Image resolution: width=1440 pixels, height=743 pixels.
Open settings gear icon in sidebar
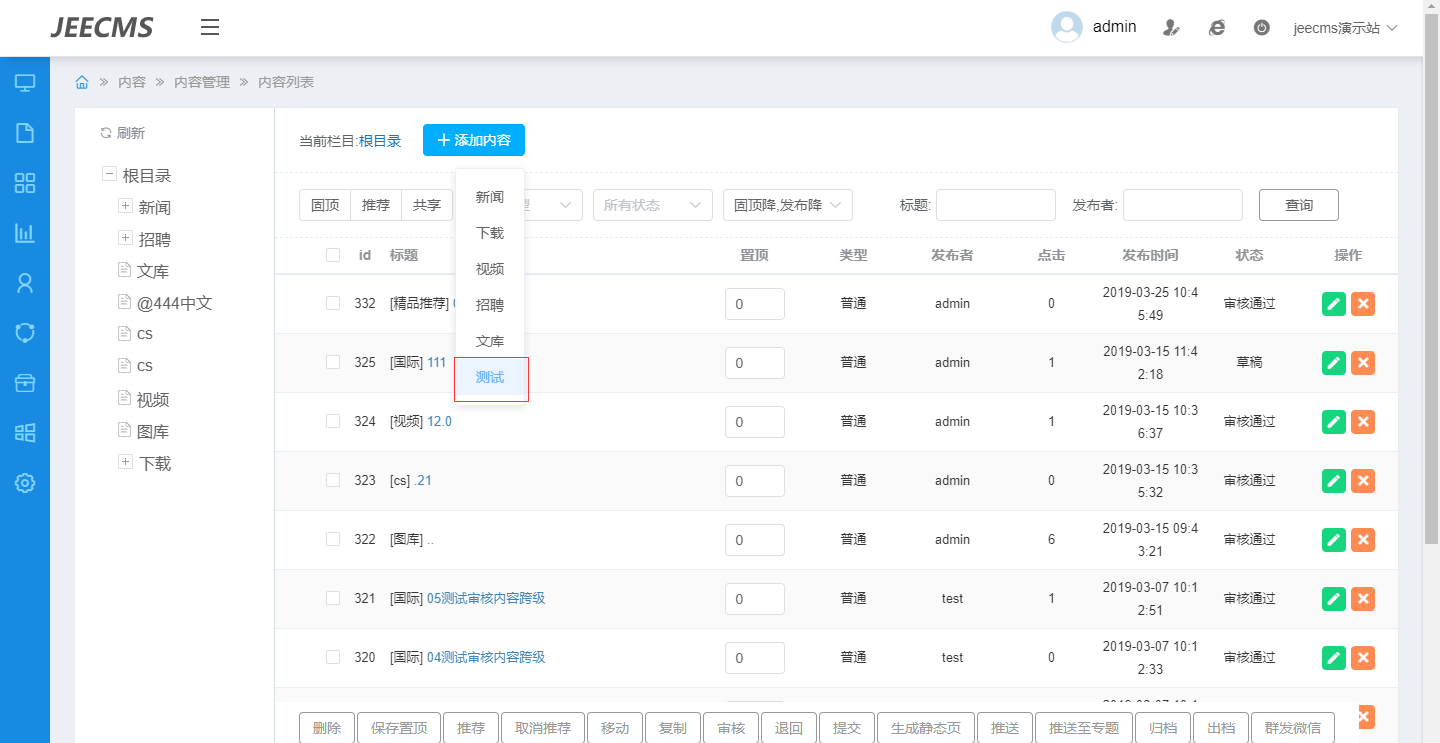coord(25,483)
